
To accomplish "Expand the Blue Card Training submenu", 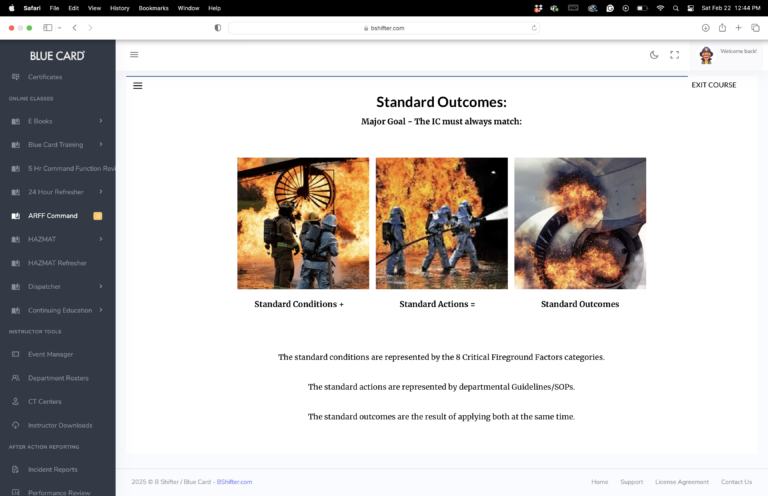I will (x=100, y=145).
